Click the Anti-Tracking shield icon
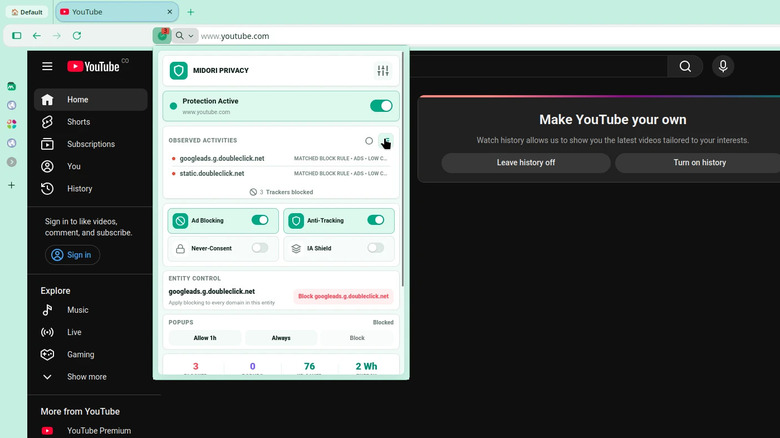The height and width of the screenshot is (438, 780). pos(296,220)
